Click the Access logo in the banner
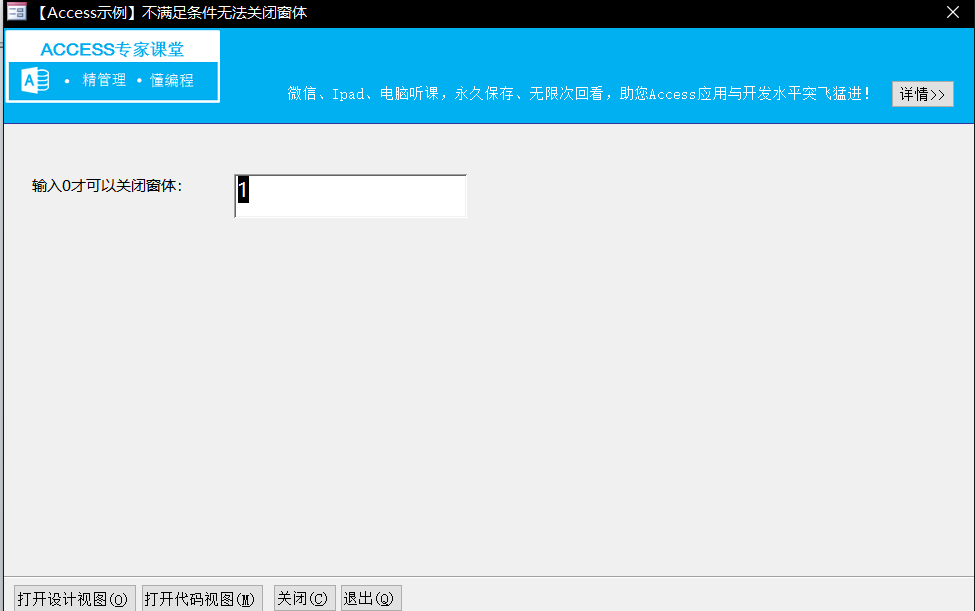Screen dimensions: 975x611 click(x=35, y=80)
